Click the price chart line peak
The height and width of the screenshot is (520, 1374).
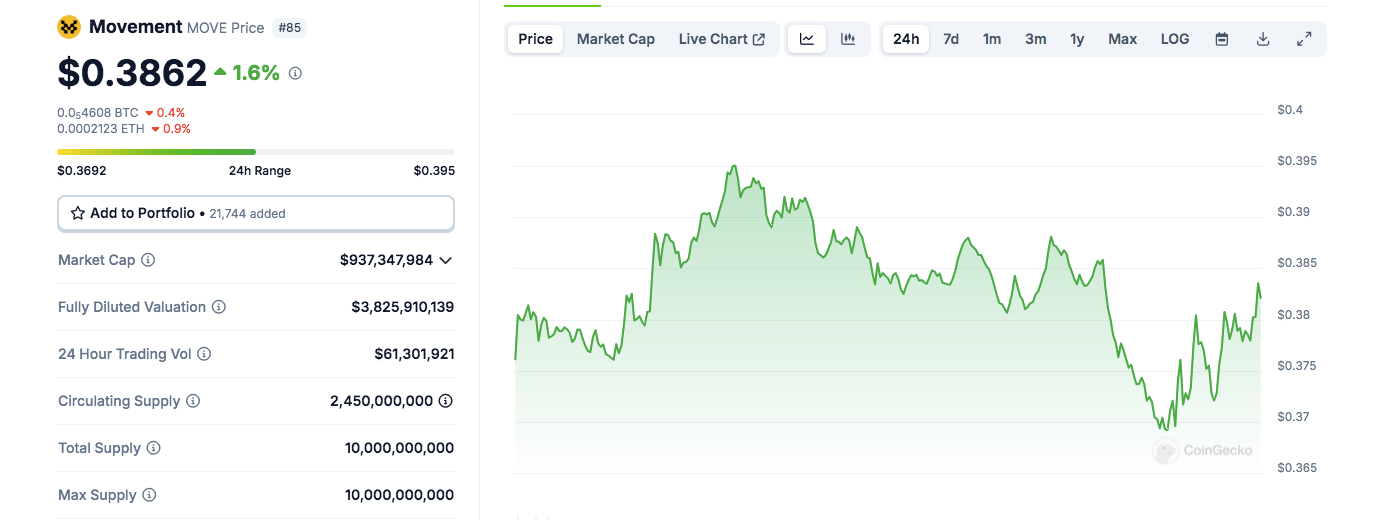[x=734, y=167]
